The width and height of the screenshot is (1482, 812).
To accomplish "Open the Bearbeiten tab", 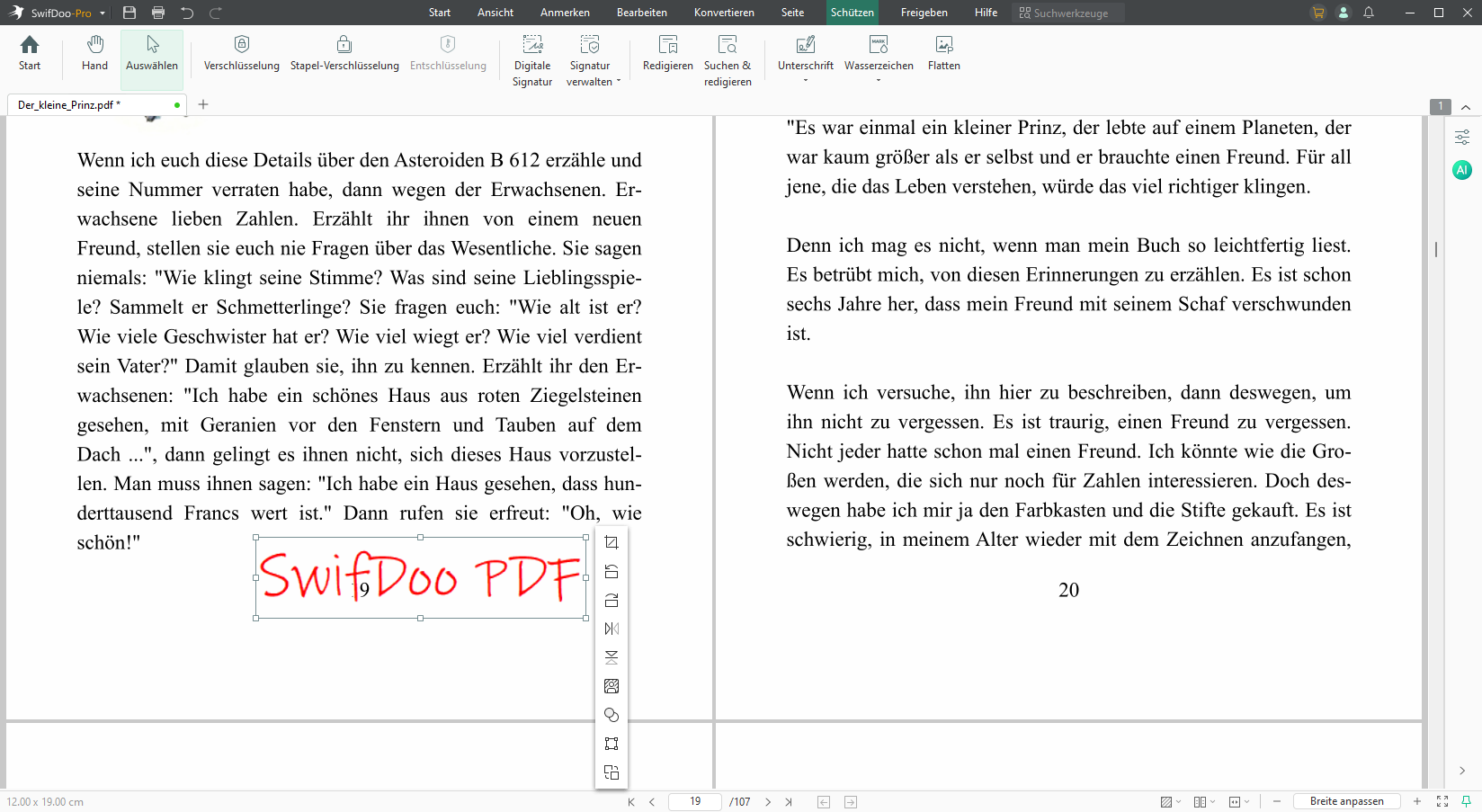I will point(642,13).
